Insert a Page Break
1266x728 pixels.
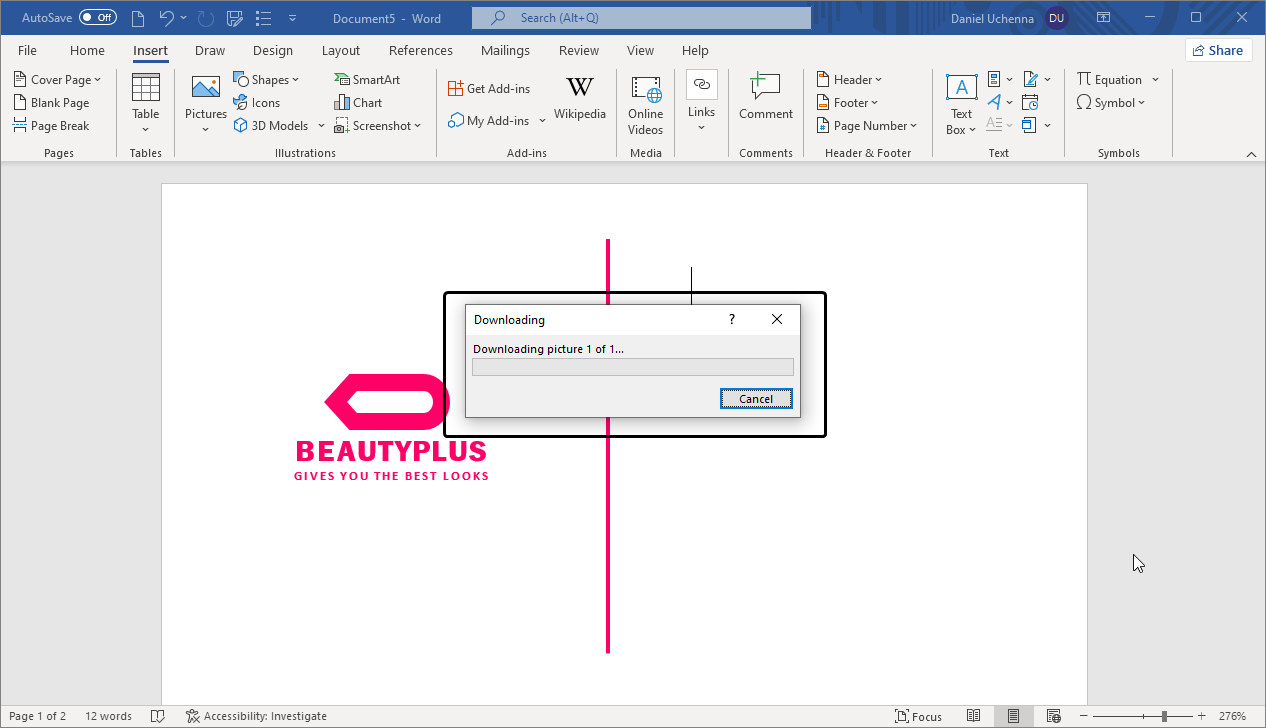click(x=52, y=126)
